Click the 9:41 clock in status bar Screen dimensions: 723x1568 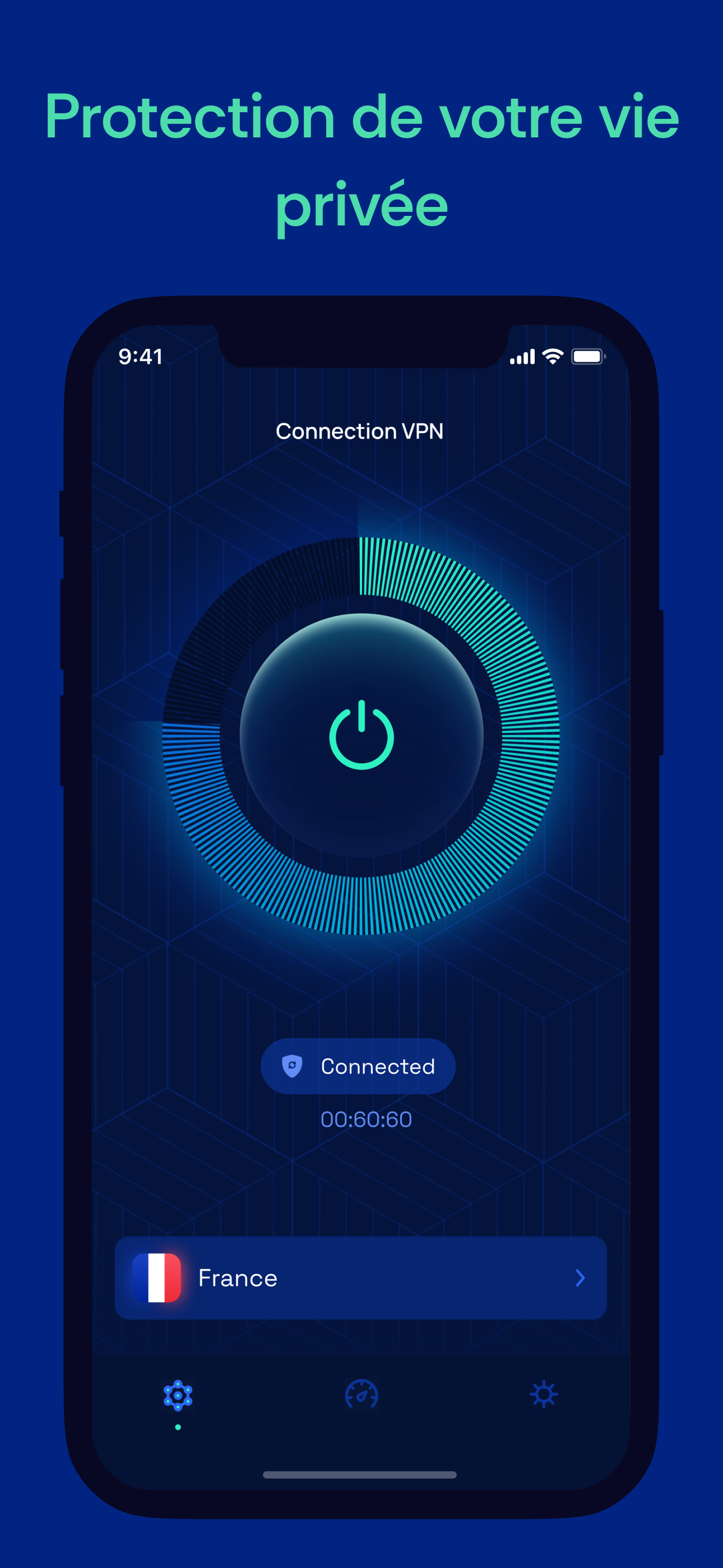[x=141, y=357]
